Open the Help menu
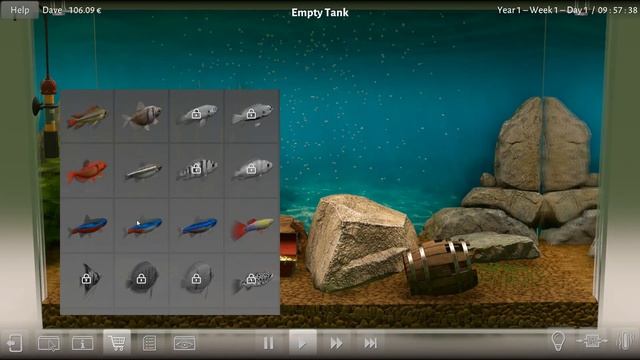This screenshot has height=360, width=640. [20, 10]
